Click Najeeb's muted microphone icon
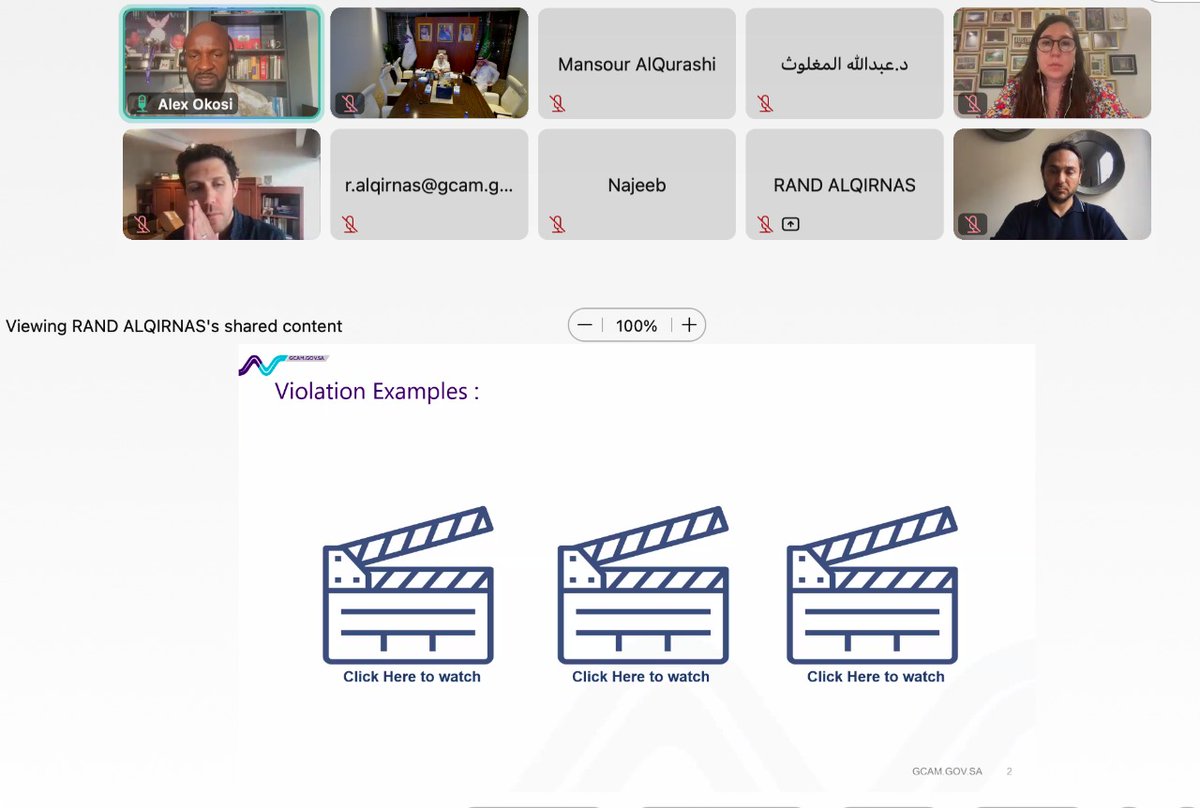This screenshot has width=1200, height=808. tap(558, 224)
